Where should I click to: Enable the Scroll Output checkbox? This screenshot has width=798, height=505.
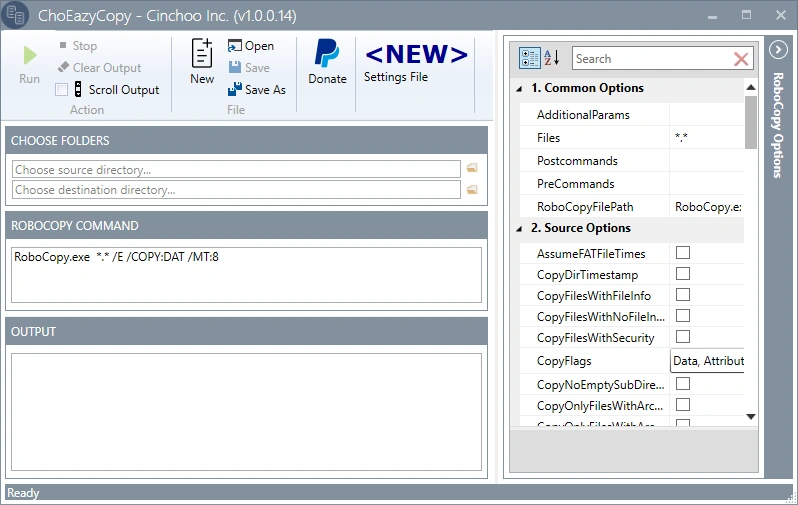tap(62, 90)
